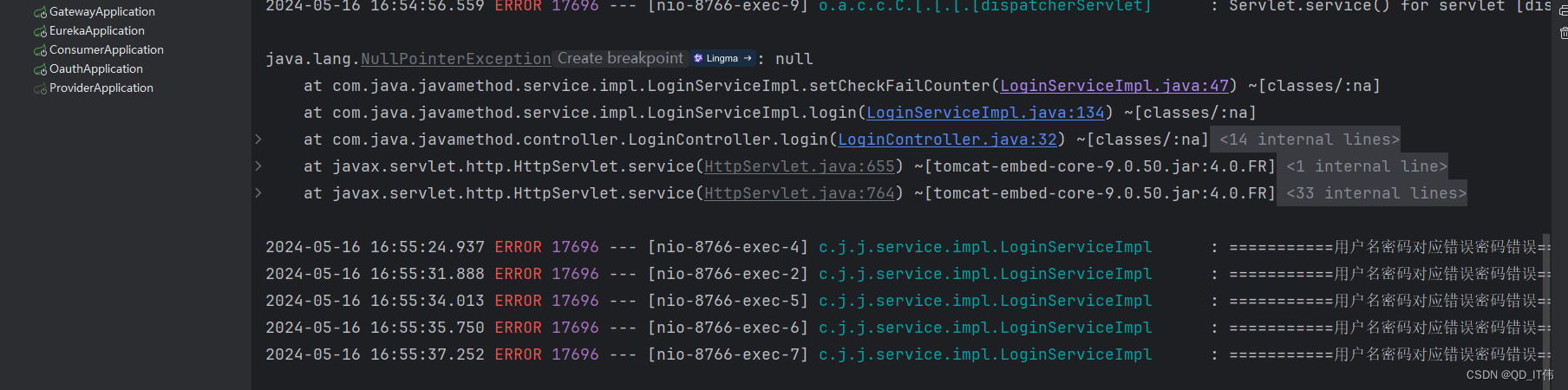
Task: Expand fold arrow beside HttpServlet.java:764 line
Action: [258, 192]
